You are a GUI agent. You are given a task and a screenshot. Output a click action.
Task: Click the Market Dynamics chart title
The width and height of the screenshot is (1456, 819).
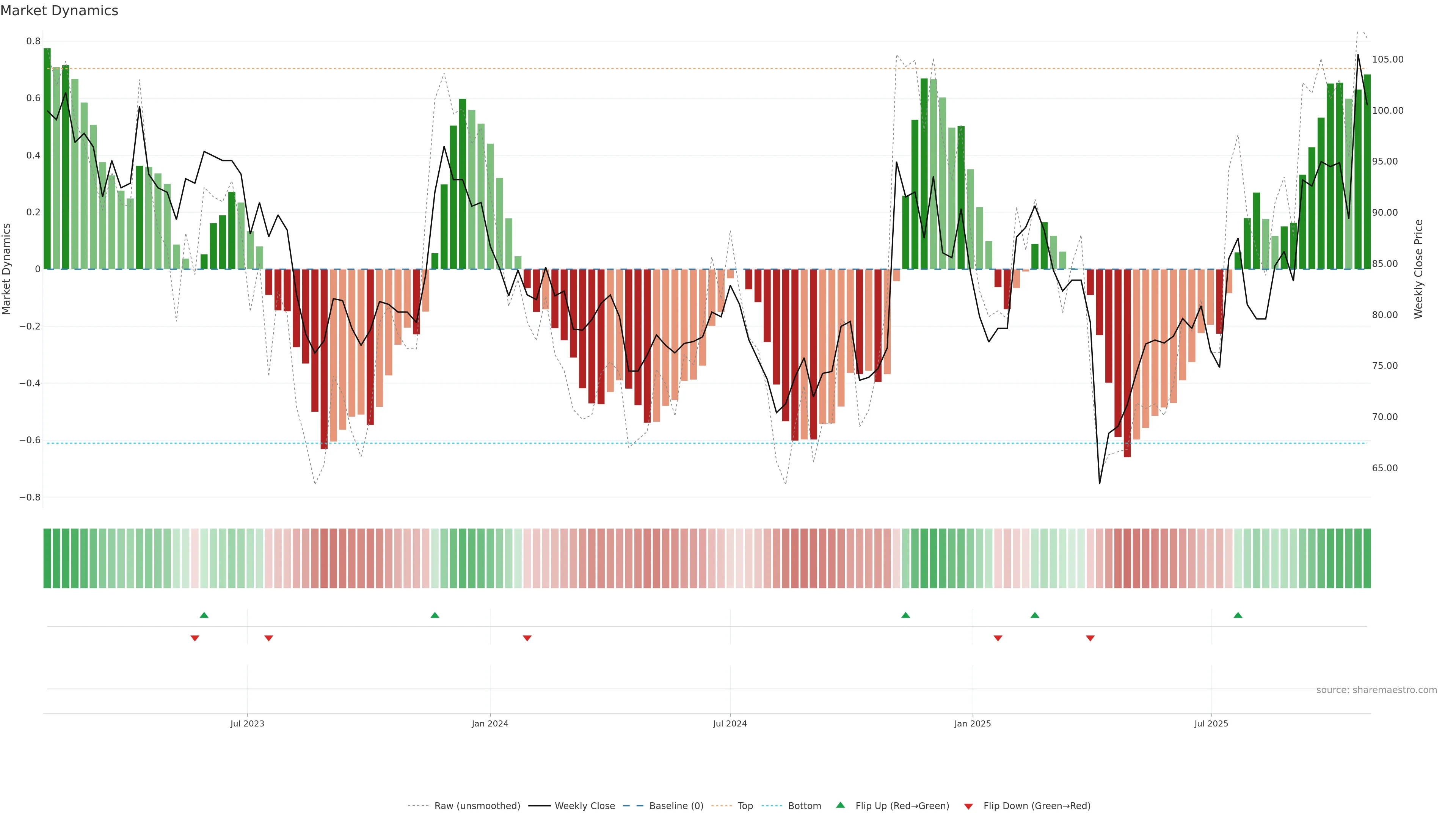tap(60, 11)
